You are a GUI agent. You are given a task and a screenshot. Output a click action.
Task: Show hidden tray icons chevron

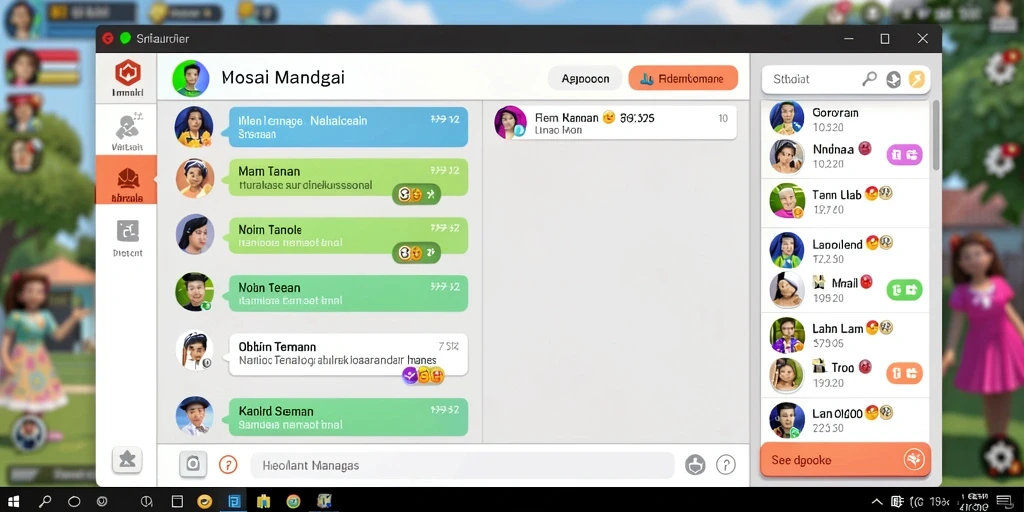(x=877, y=502)
